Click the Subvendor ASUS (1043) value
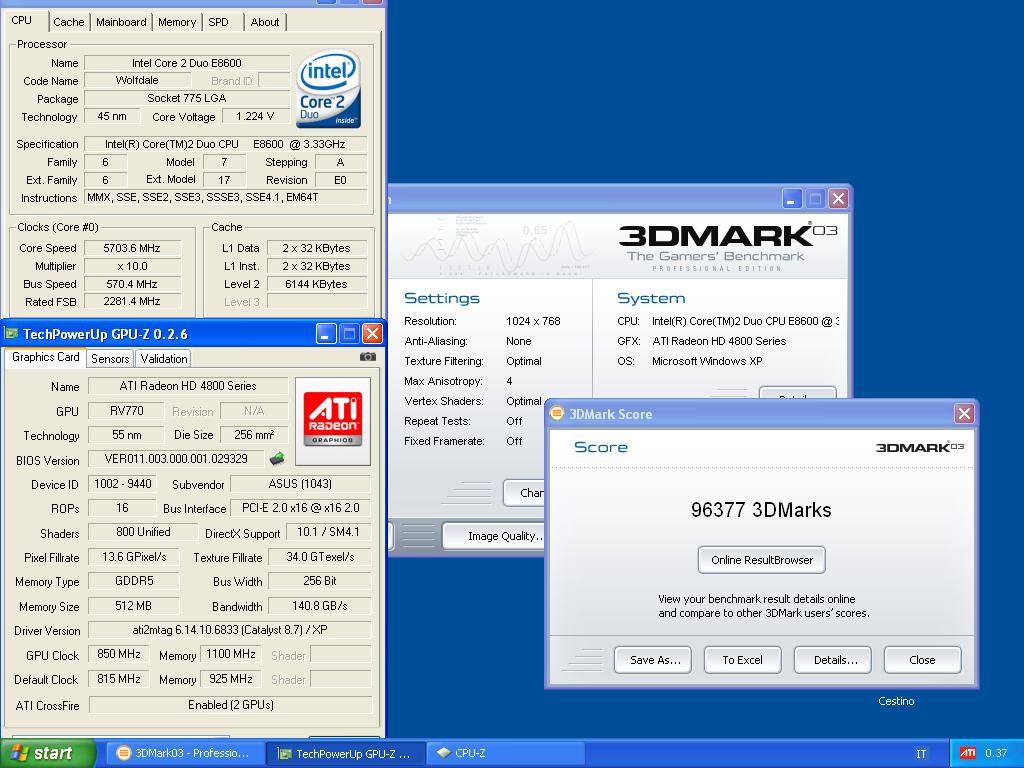 coord(300,484)
